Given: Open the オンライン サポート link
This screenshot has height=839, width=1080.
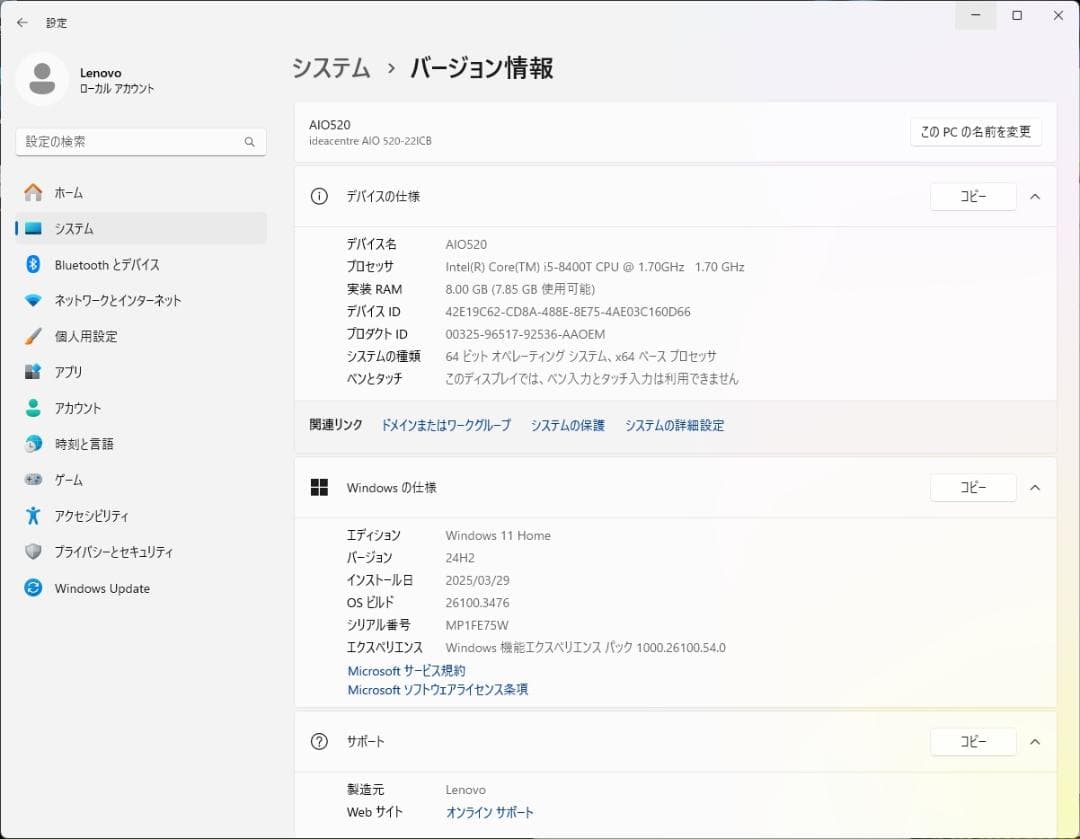Looking at the screenshot, I should pyautogui.click(x=489, y=812).
